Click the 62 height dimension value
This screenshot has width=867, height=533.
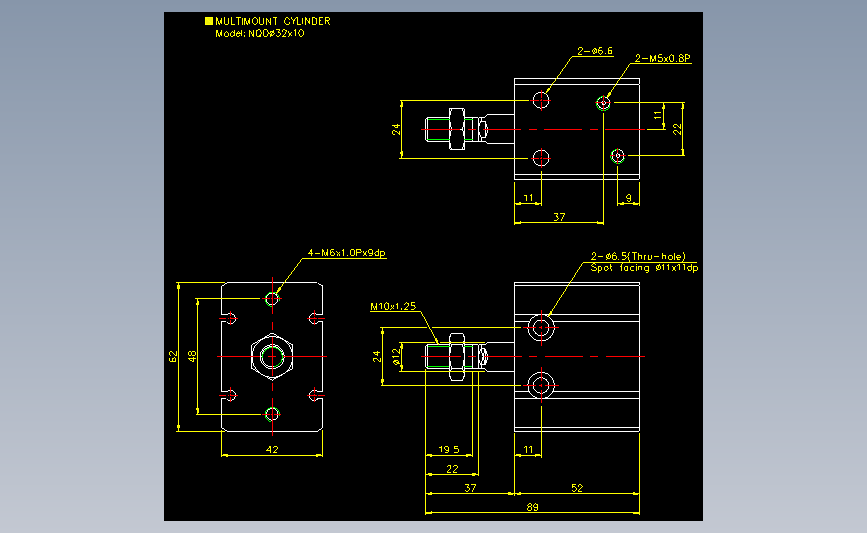(x=173, y=357)
